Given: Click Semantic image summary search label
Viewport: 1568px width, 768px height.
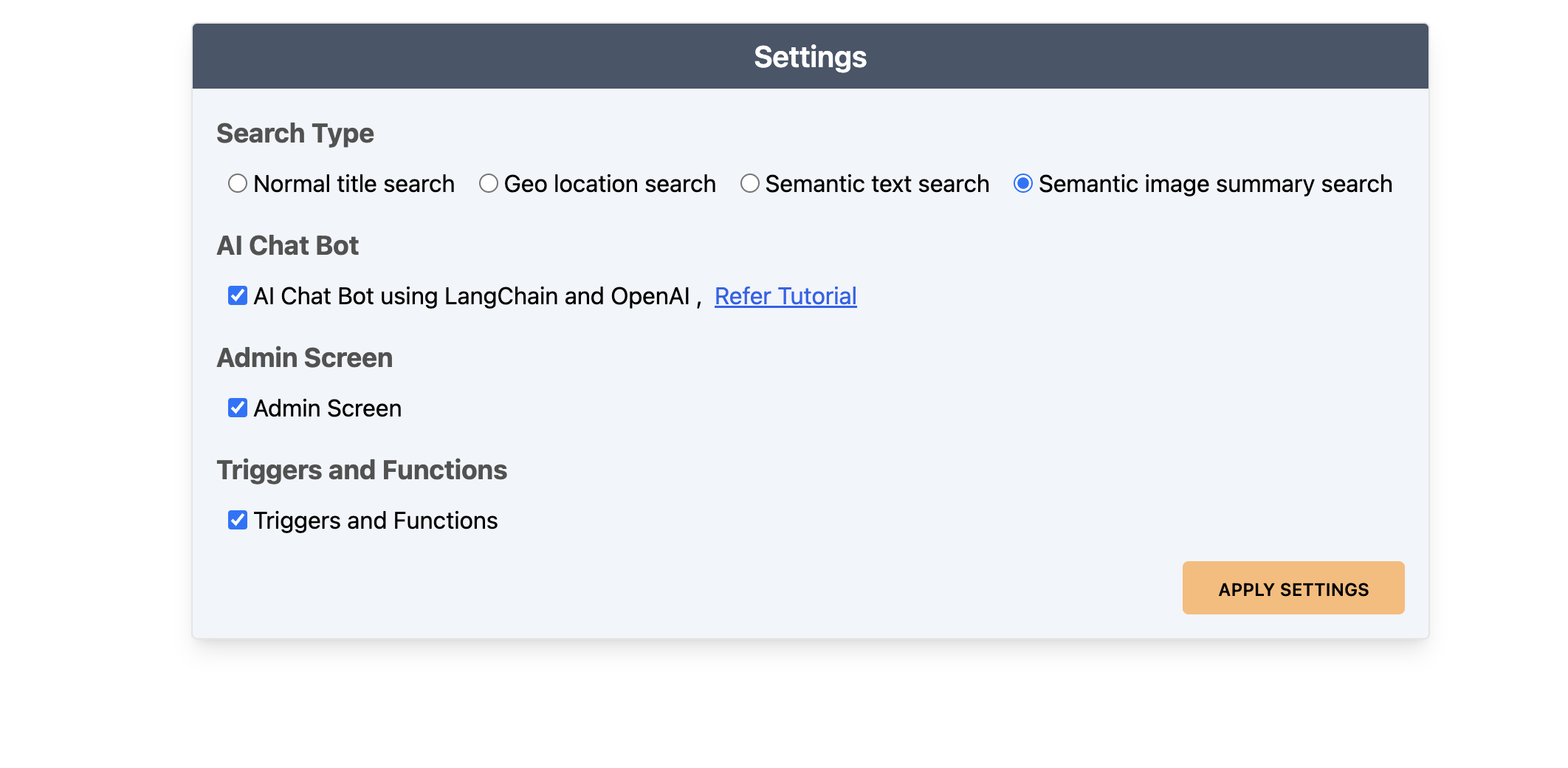Looking at the screenshot, I should tap(1214, 184).
